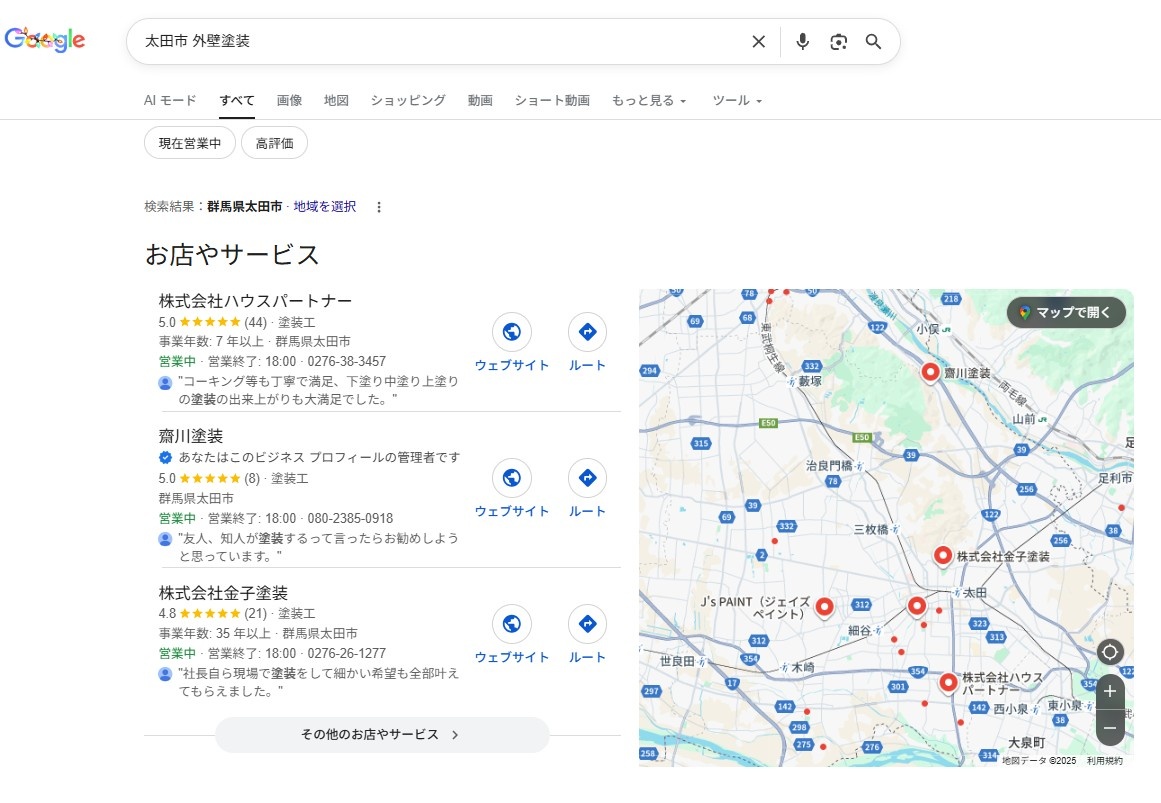Open Google Lens image search

[838, 42]
